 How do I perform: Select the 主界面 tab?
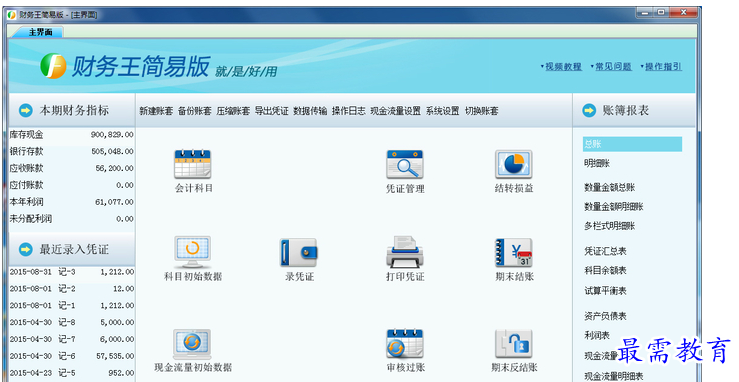pos(40,32)
